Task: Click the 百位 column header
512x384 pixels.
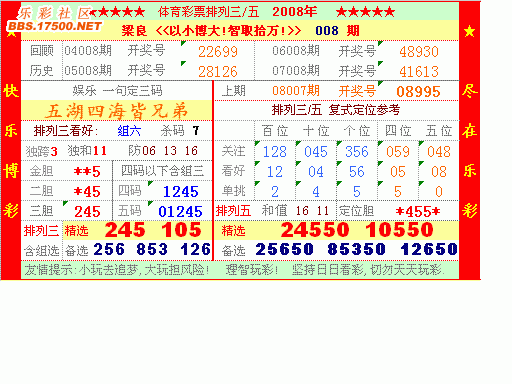Action: [x=275, y=131]
